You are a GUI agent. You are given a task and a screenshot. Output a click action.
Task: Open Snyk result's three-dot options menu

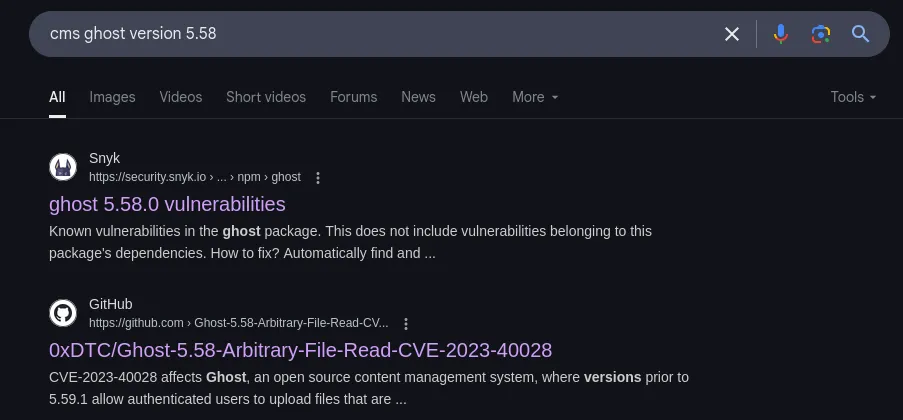point(318,178)
